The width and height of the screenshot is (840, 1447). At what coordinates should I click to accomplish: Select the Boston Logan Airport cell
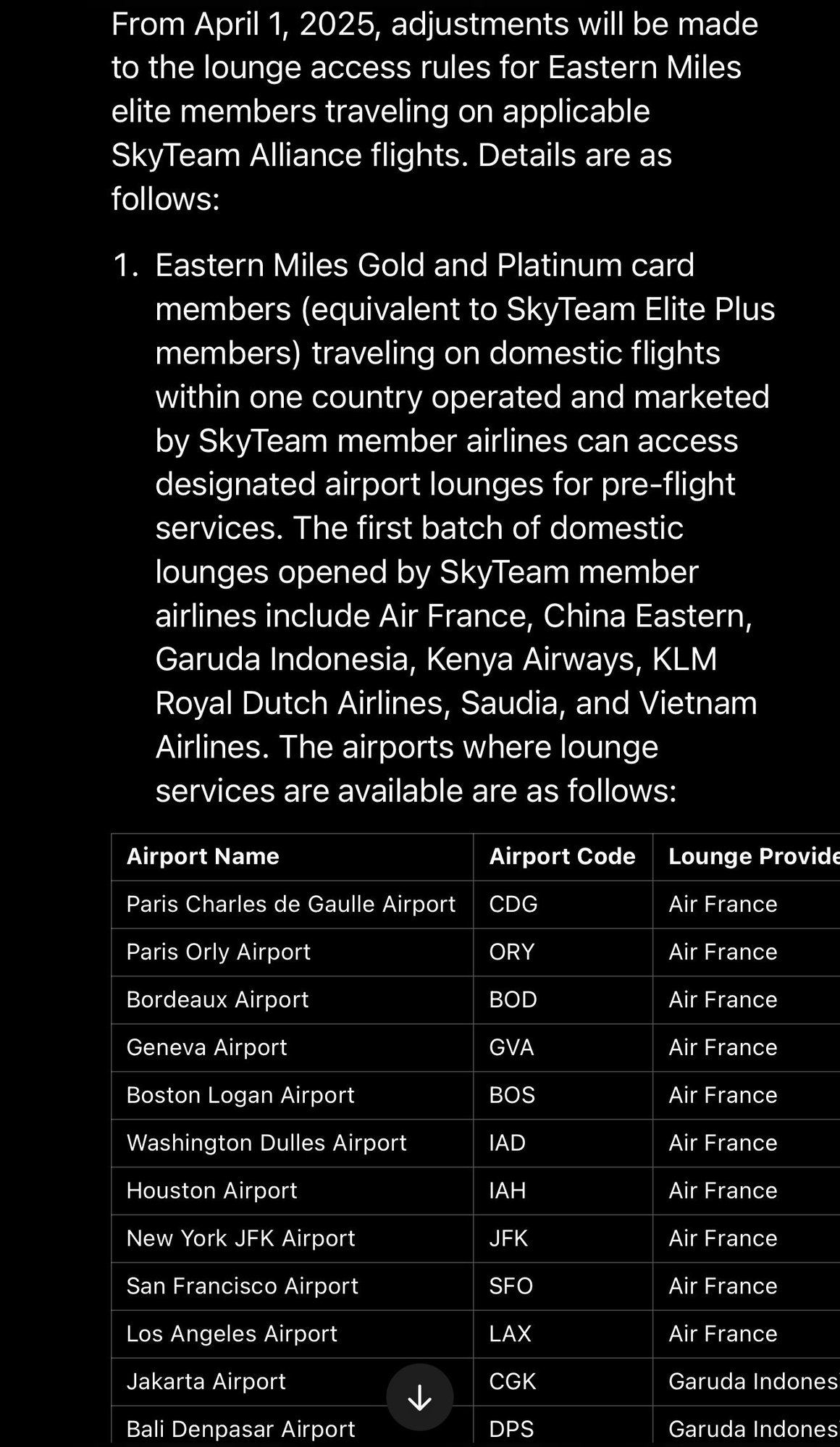pyautogui.click(x=240, y=1095)
